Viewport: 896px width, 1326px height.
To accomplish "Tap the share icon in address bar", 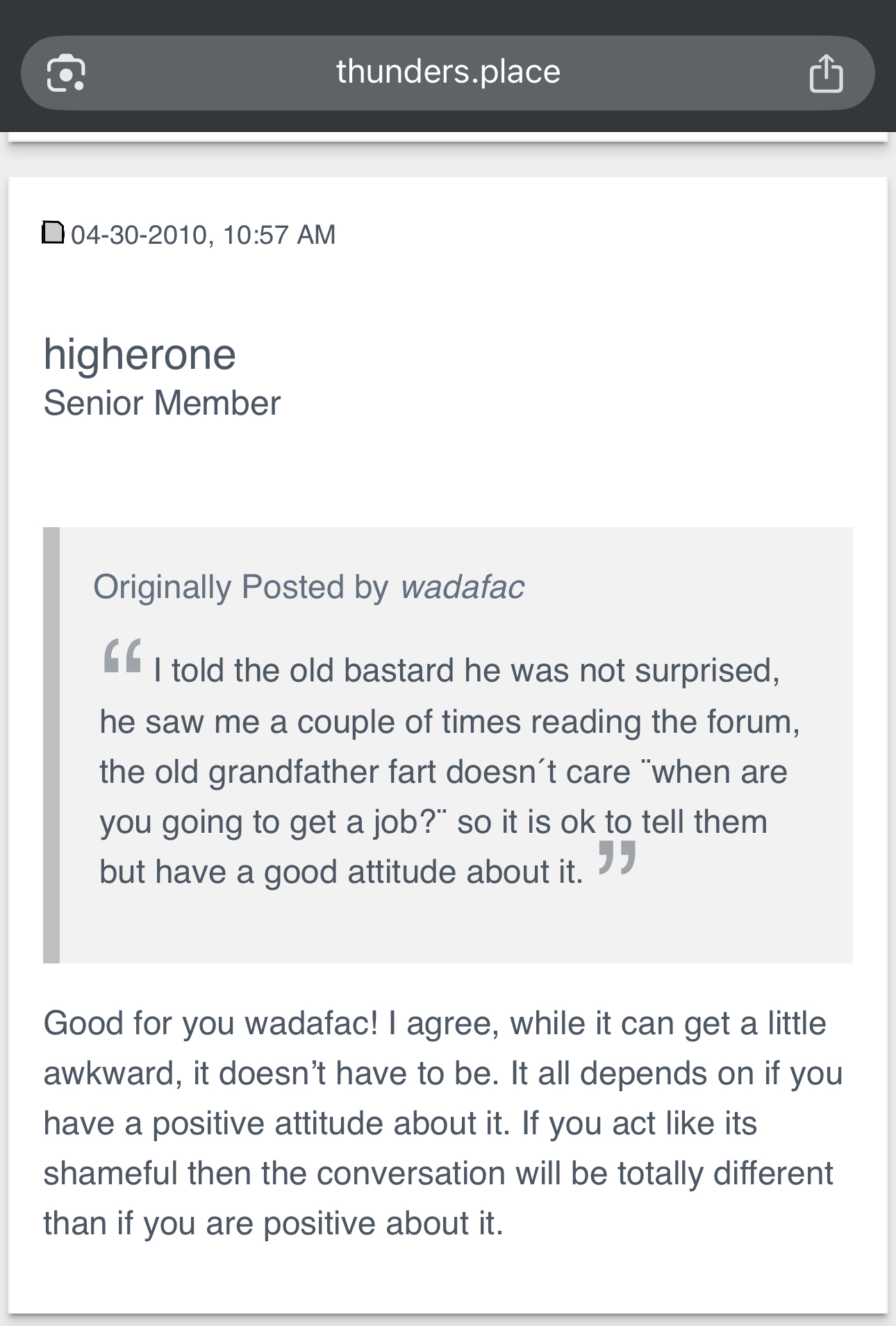I will 826,73.
